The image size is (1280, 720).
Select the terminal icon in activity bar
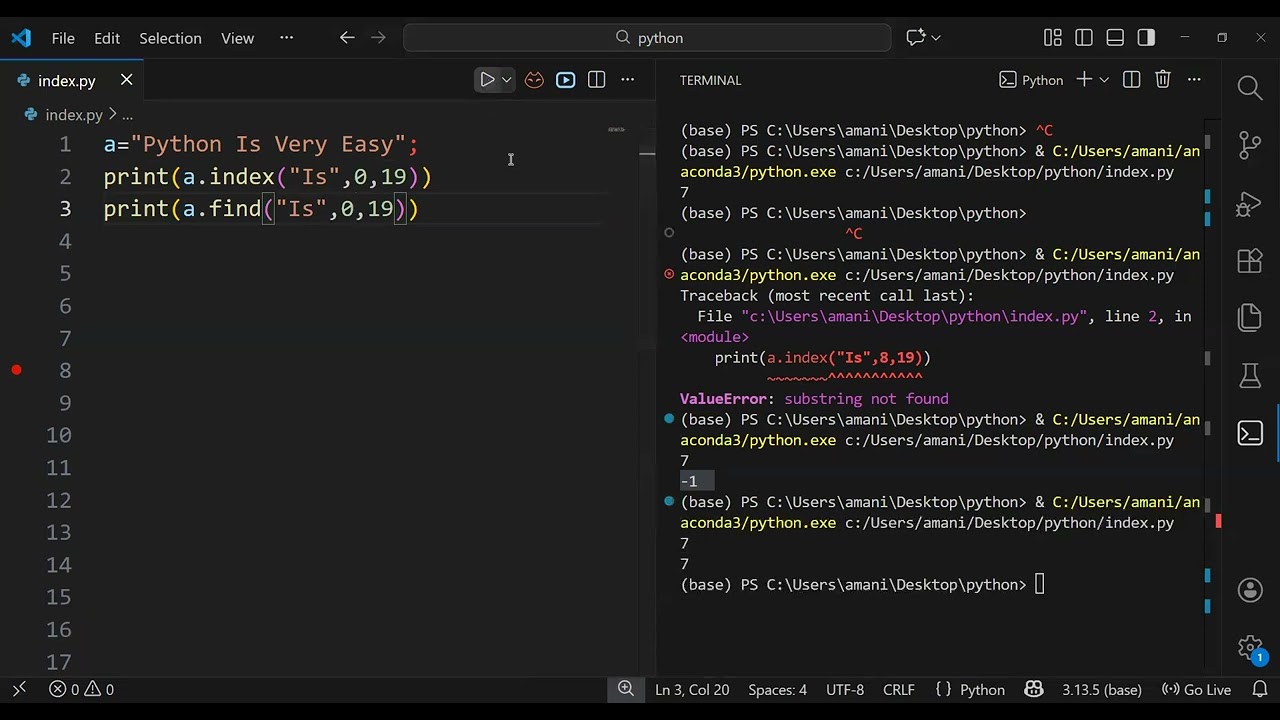coord(1250,433)
